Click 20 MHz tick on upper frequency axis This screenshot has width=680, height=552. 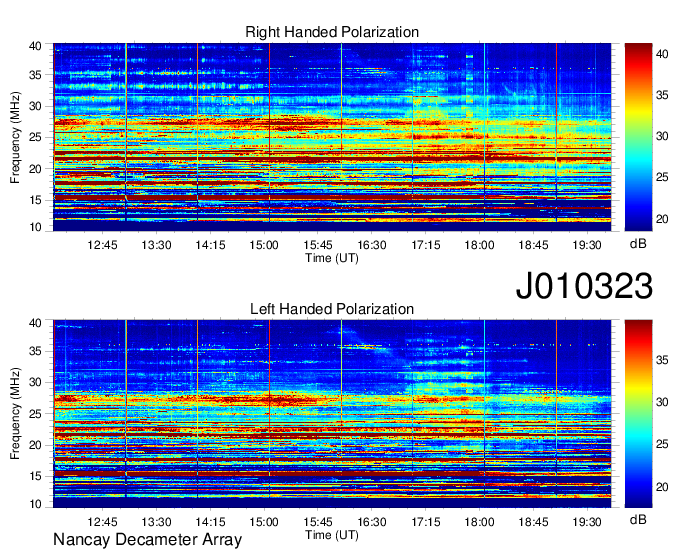35,169
